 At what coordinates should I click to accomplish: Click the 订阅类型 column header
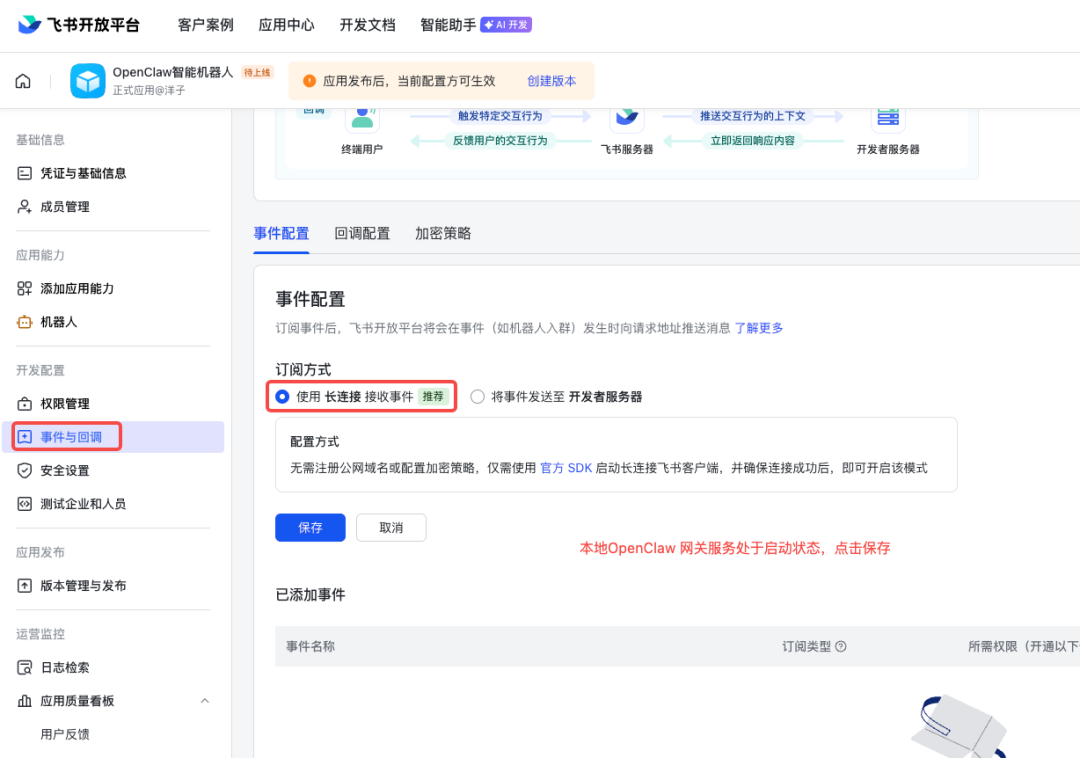click(807, 646)
